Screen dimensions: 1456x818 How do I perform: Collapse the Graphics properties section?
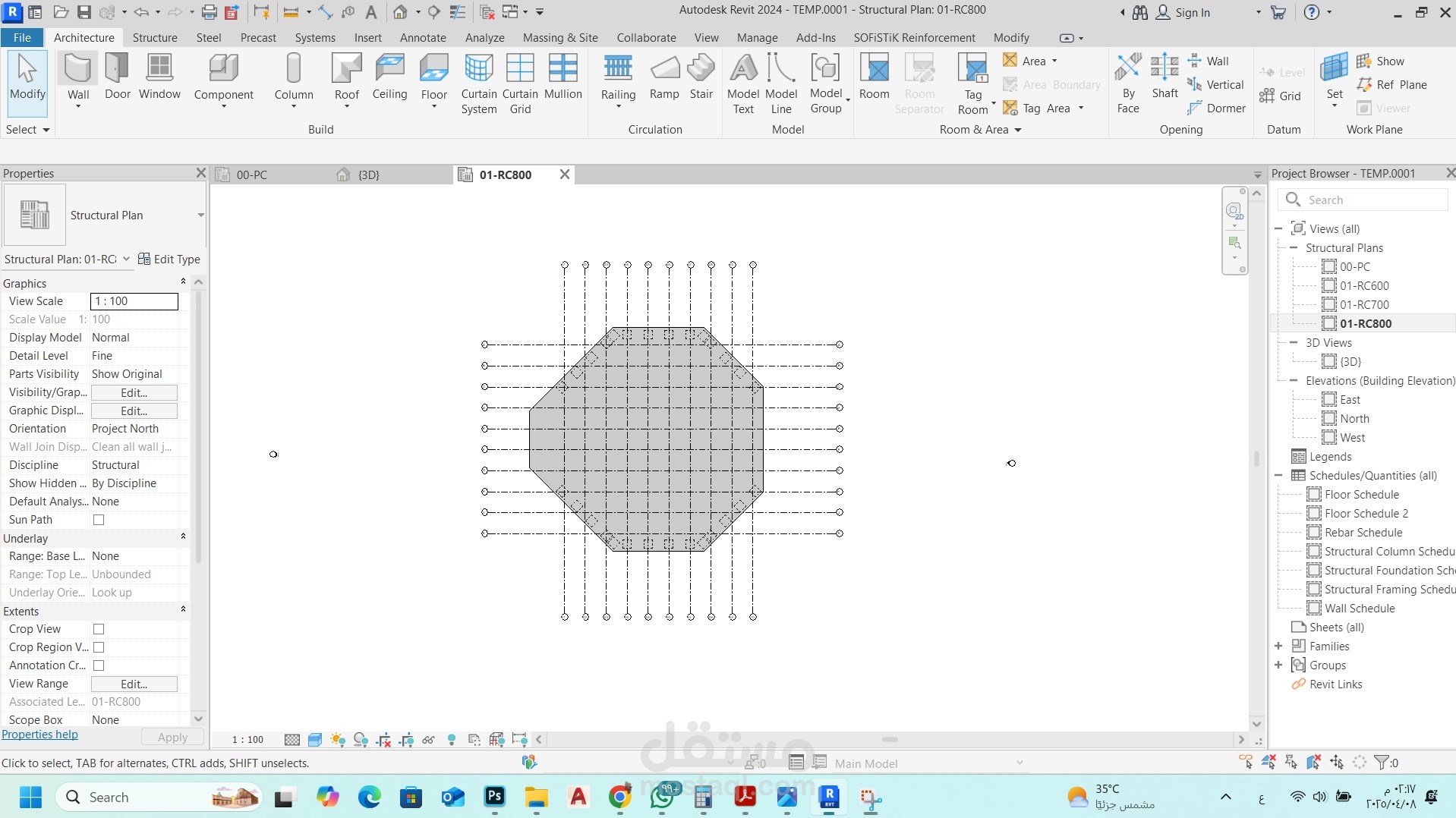(182, 282)
